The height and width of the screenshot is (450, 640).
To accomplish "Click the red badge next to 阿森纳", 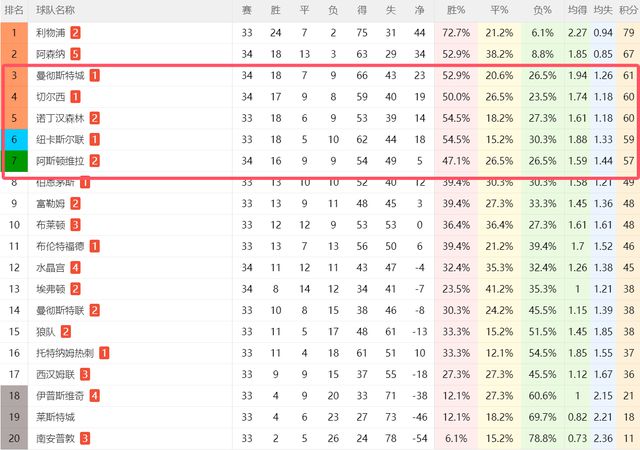I will pyautogui.click(x=76, y=54).
